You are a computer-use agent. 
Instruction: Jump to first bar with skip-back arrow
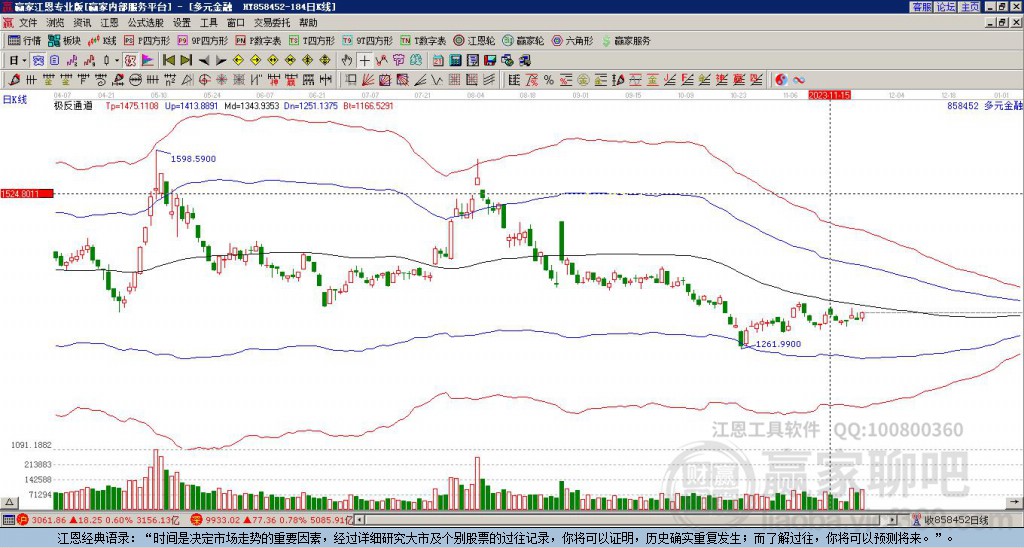point(169,60)
